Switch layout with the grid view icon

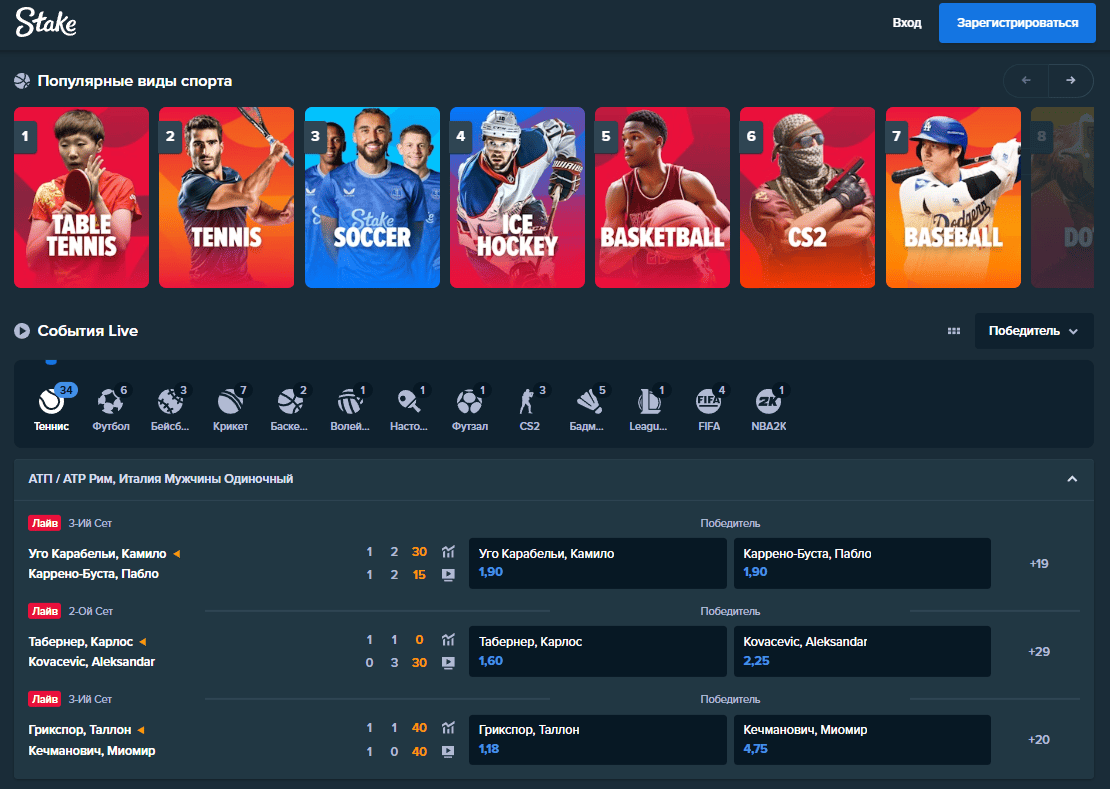click(954, 331)
